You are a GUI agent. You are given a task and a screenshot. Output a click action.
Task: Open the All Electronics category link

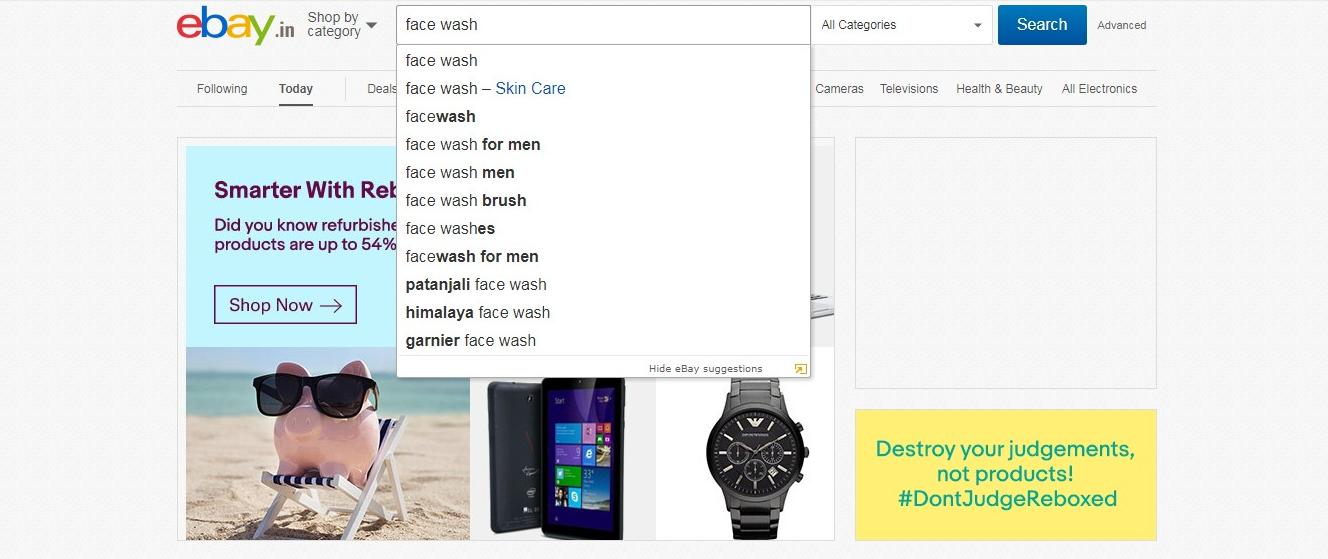(1099, 89)
